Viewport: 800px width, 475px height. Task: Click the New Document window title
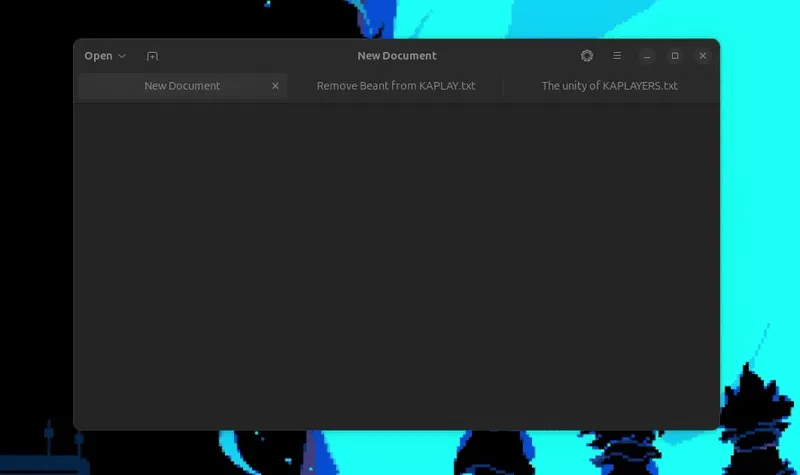pos(397,56)
